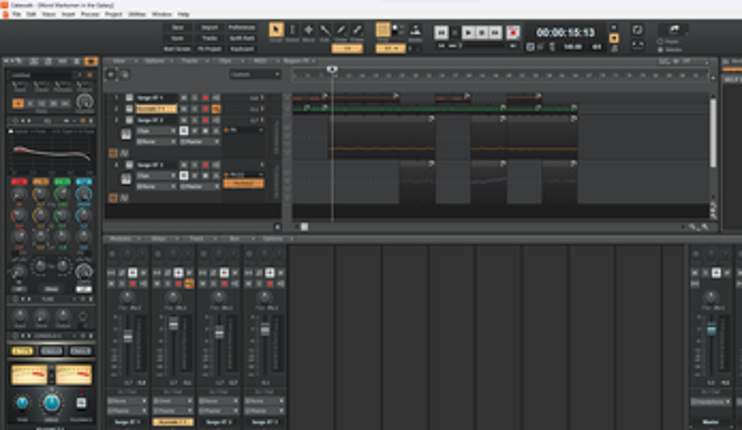Screen dimensions: 742x430
Task: Click the Synth Rack button
Action: coord(241,38)
